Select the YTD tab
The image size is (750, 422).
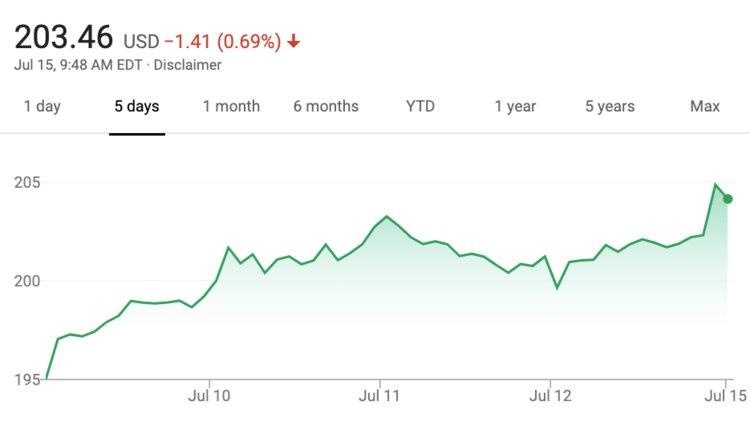420,106
